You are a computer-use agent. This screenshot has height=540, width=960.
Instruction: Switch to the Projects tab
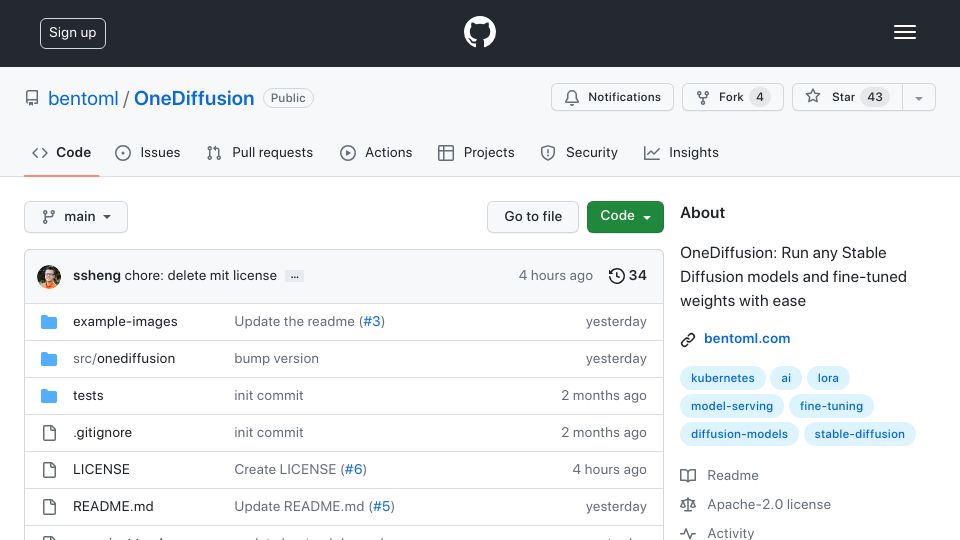tap(476, 152)
